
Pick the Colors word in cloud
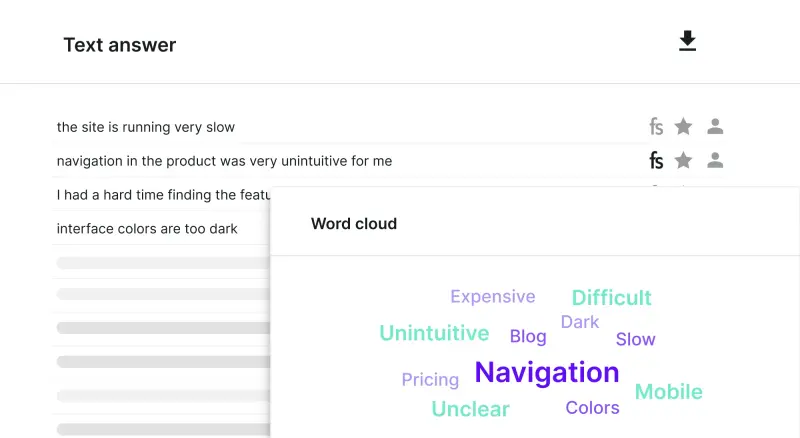coord(592,407)
